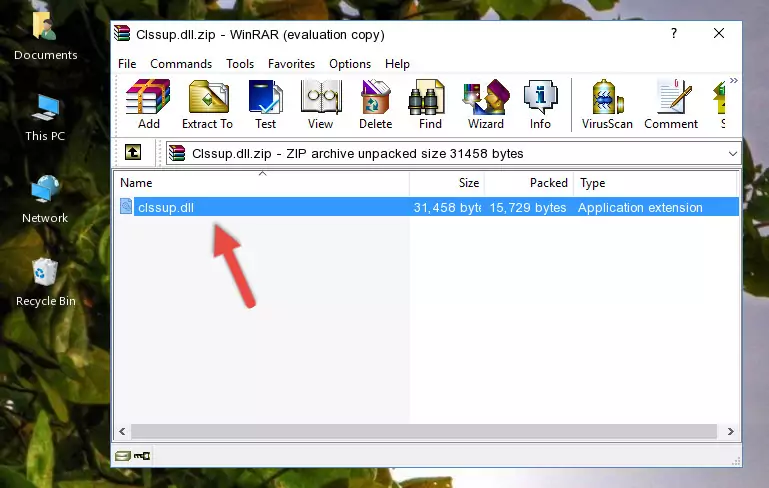769x488 pixels.
Task: Open the Favorites menu
Action: 291,64
